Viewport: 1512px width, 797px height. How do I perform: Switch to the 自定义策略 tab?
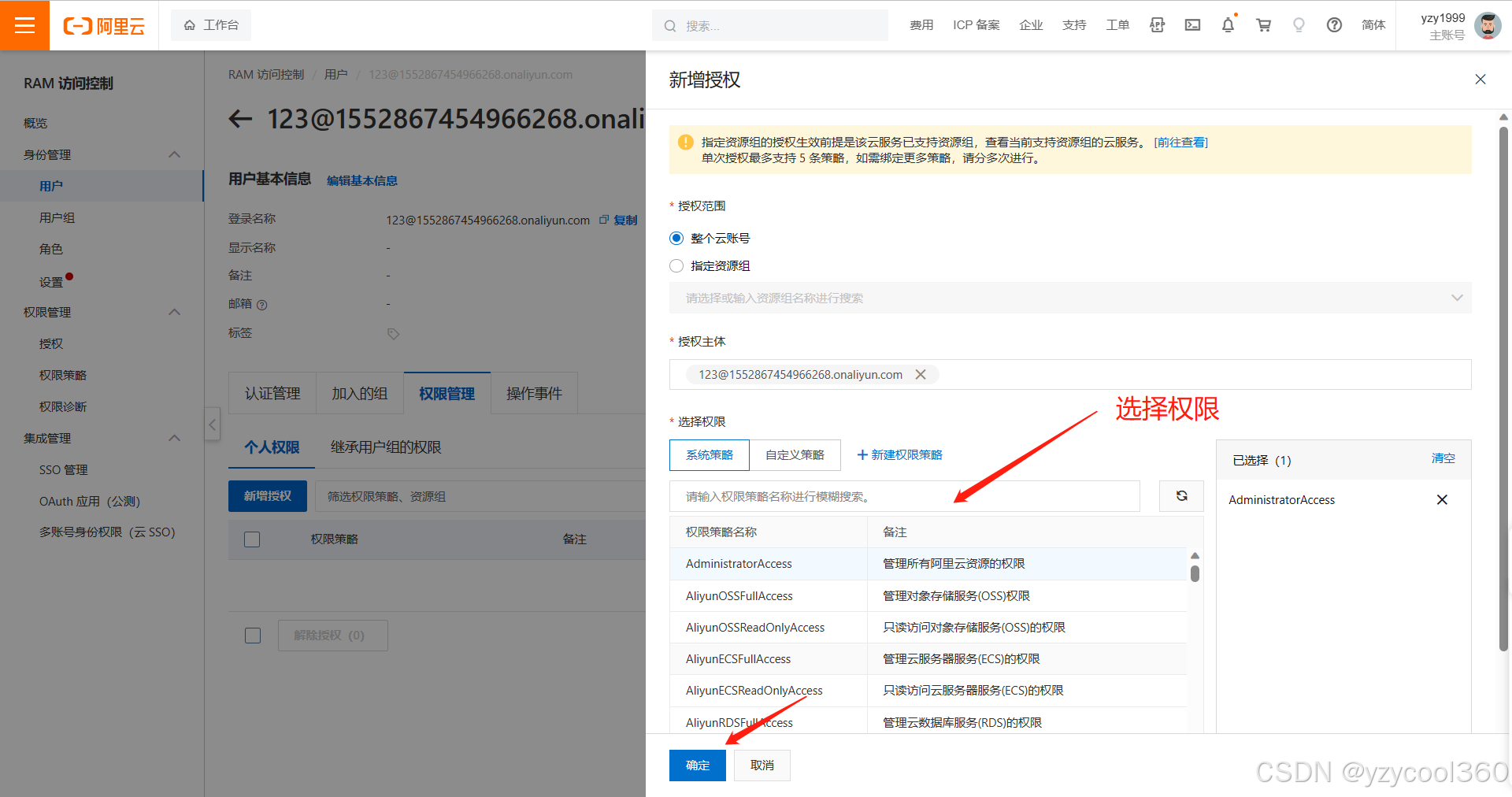(x=795, y=455)
